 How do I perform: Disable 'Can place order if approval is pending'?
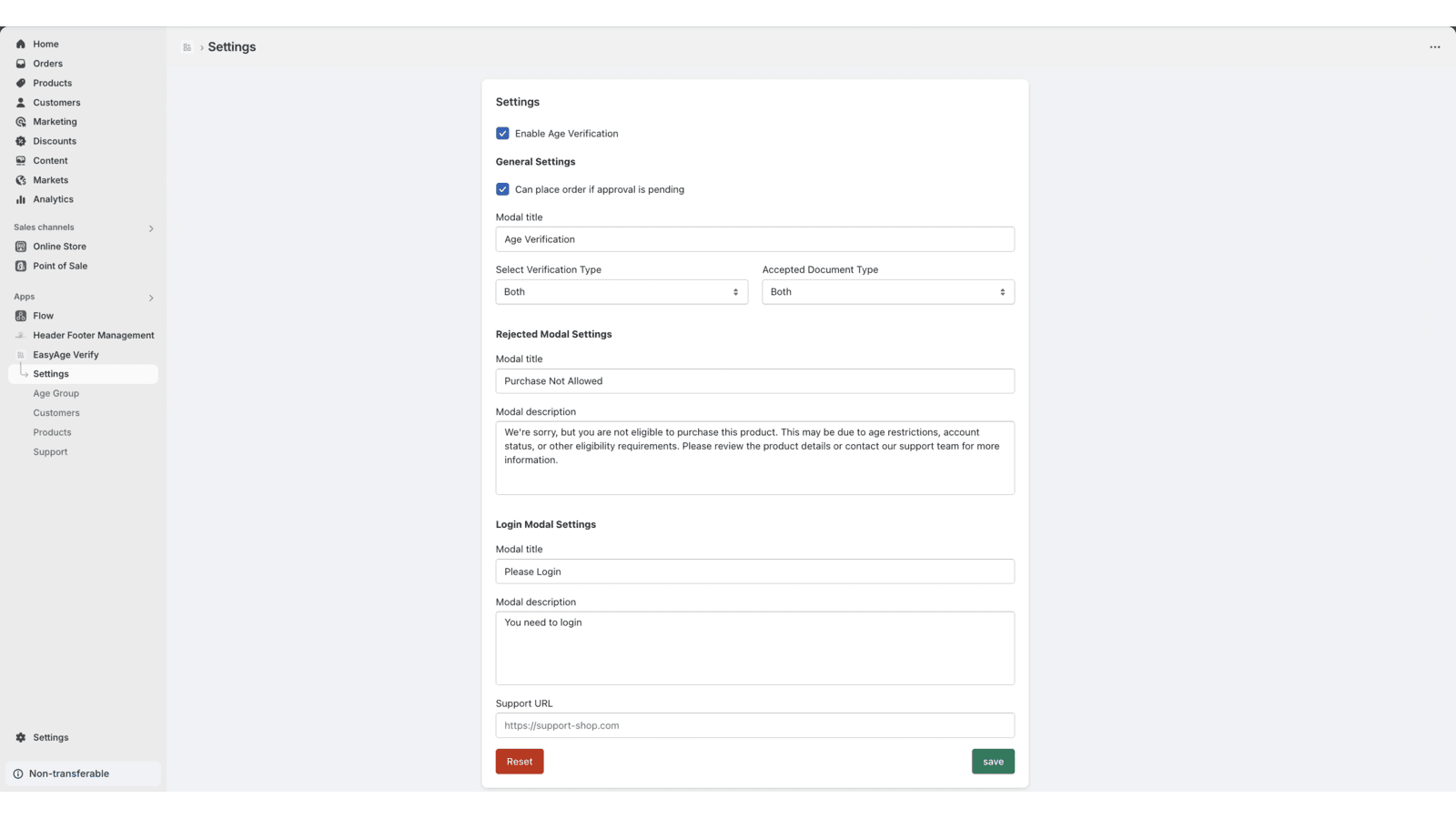(x=501, y=189)
